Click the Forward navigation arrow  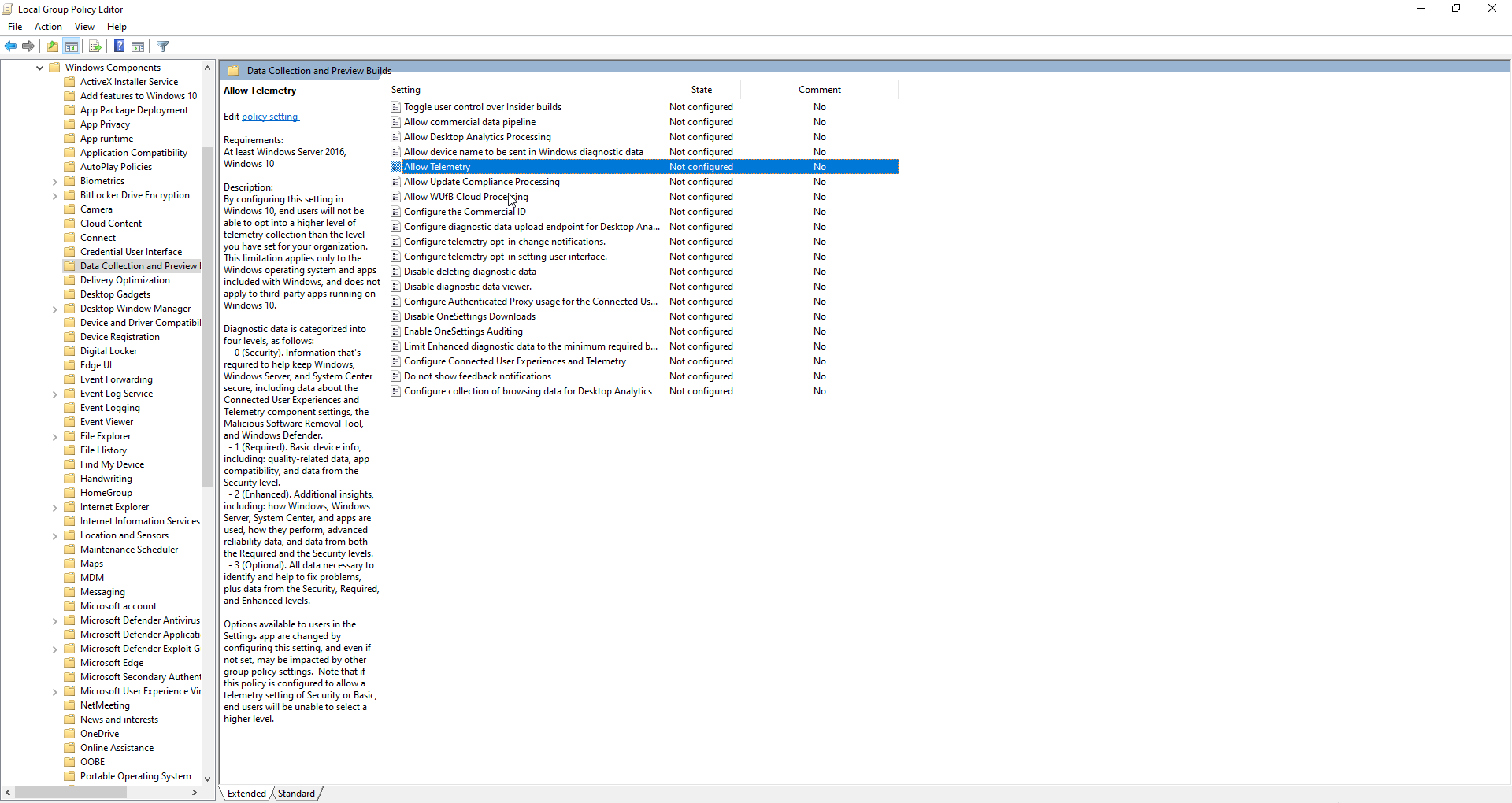click(x=28, y=46)
